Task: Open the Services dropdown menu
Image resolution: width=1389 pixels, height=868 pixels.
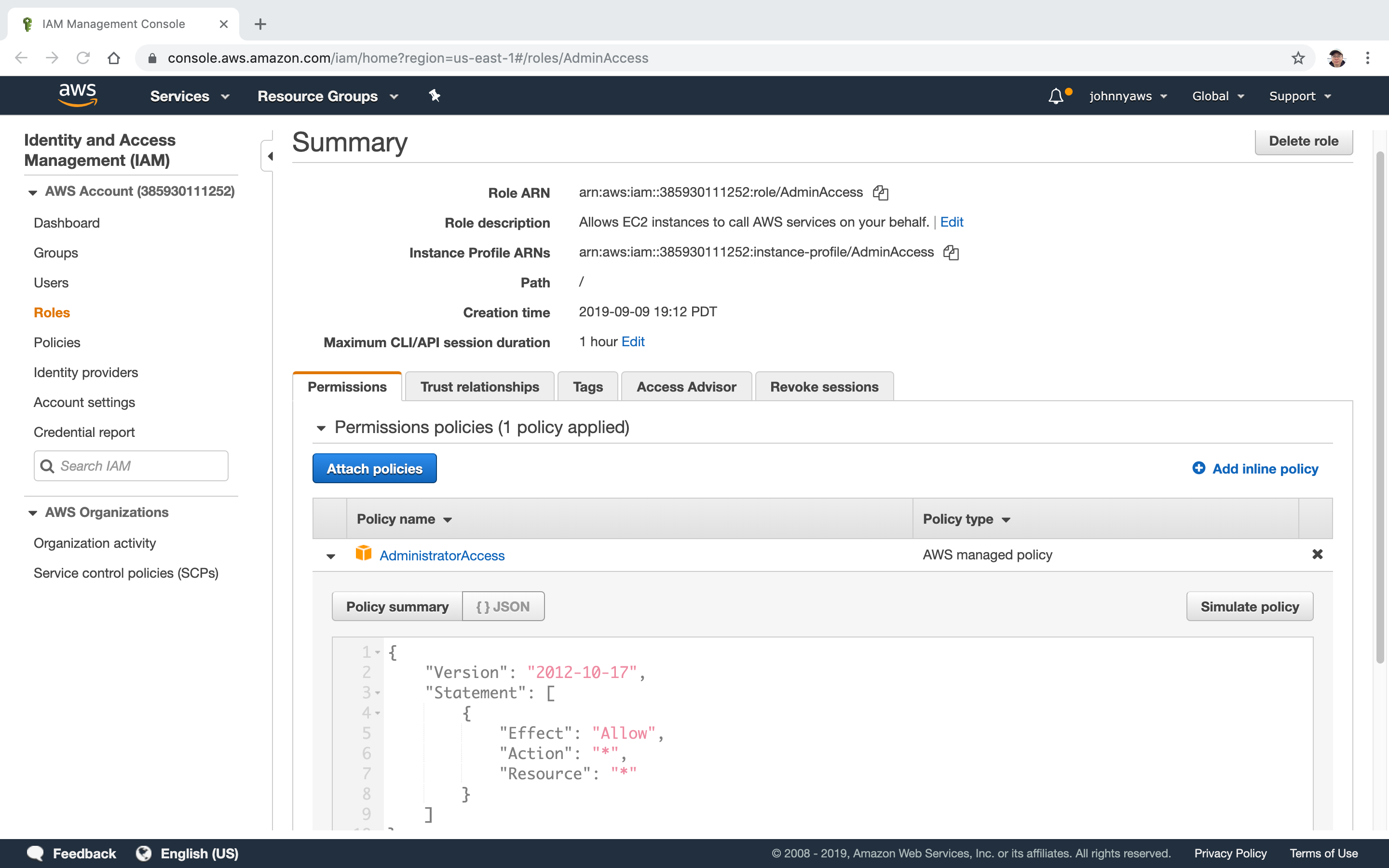Action: tap(190, 96)
